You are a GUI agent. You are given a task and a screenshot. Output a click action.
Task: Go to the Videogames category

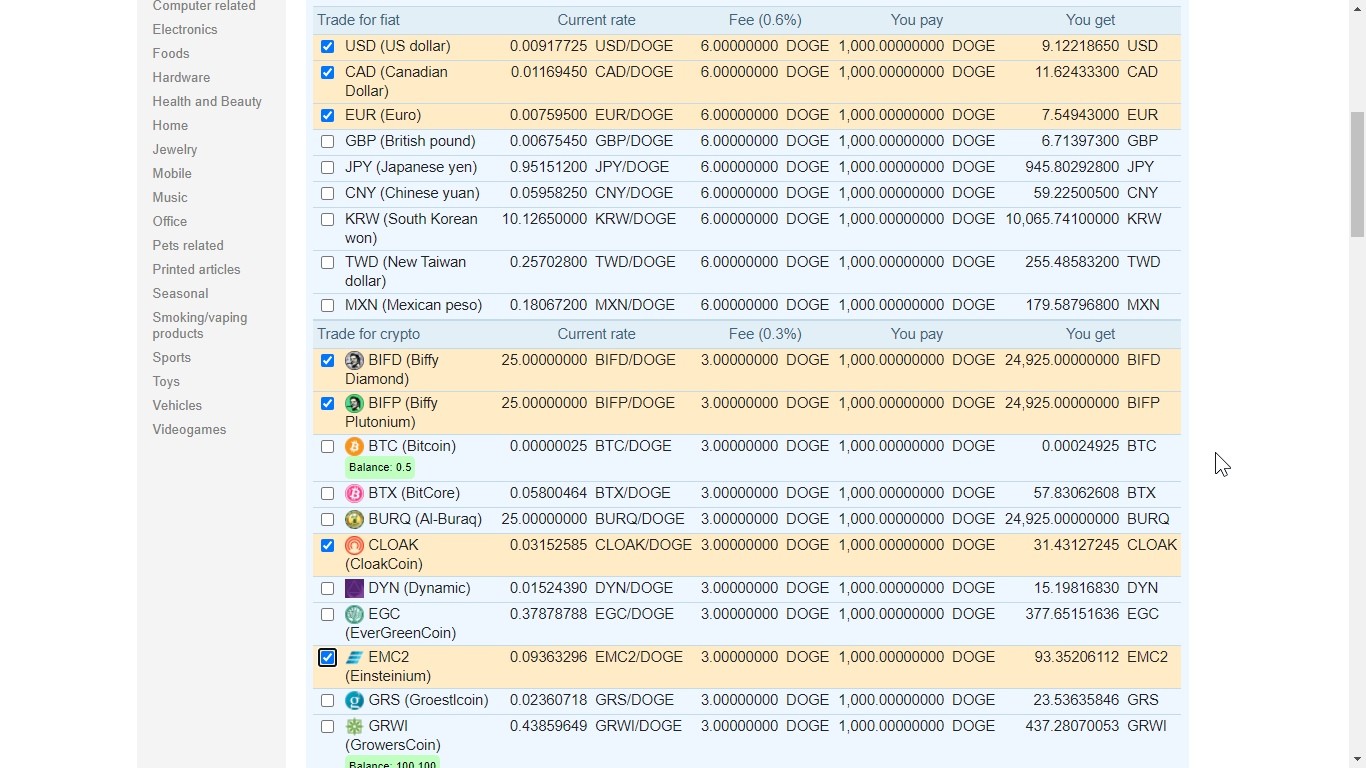tap(189, 430)
